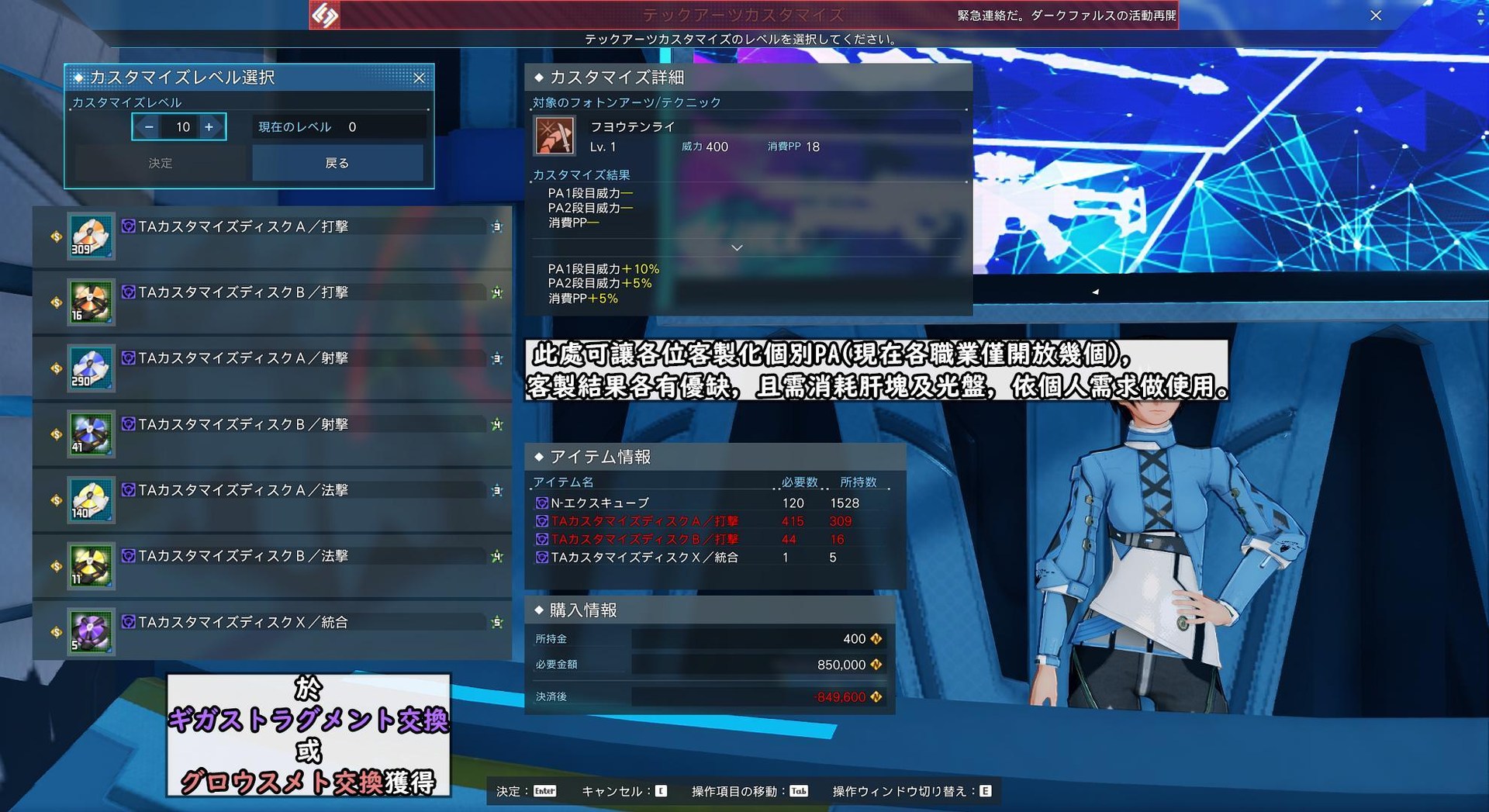The height and width of the screenshot is (812, 1489).
Task: Click the PA1段目威力+10% result line
Action: click(603, 269)
